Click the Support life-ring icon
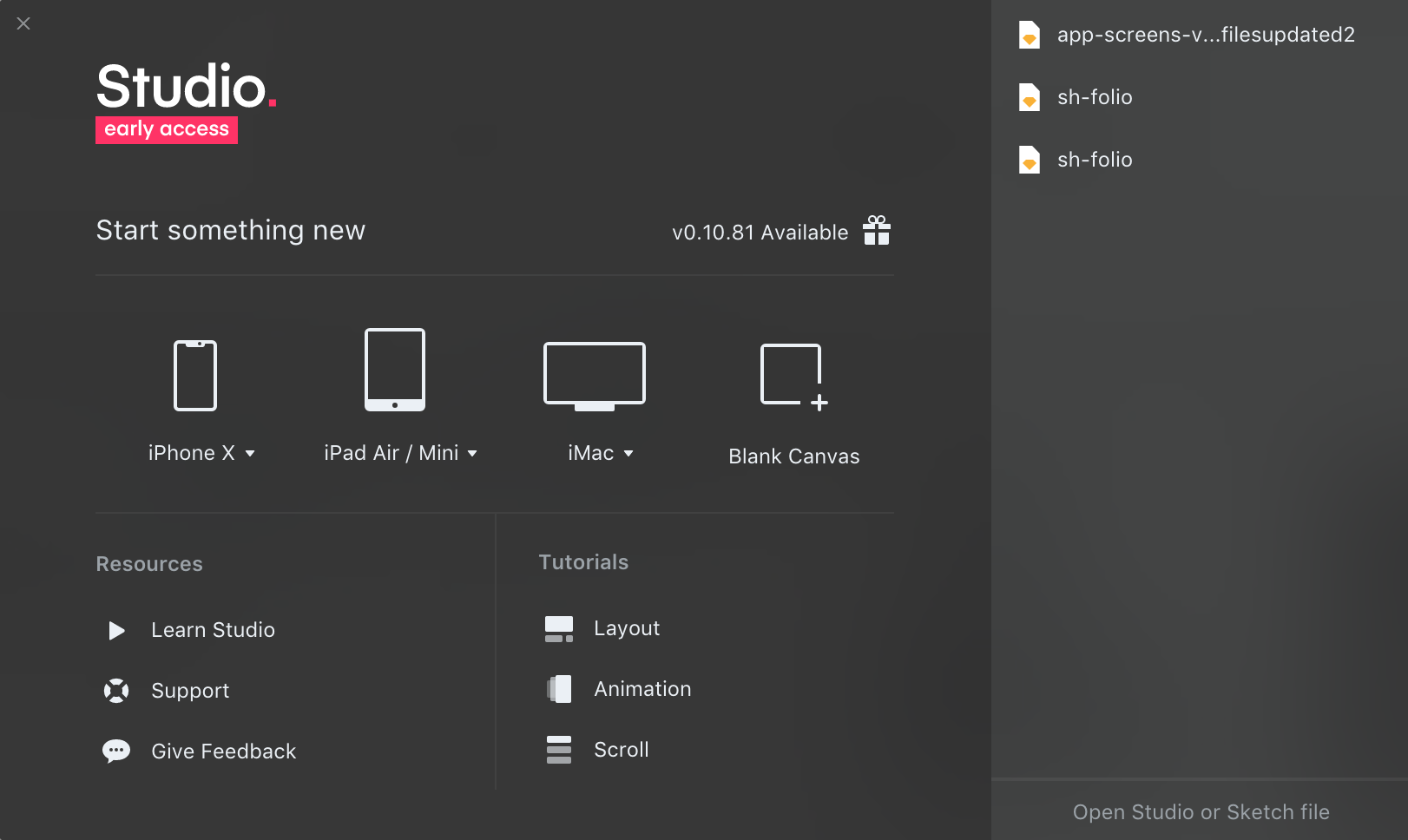This screenshot has height=840, width=1408. (115, 690)
